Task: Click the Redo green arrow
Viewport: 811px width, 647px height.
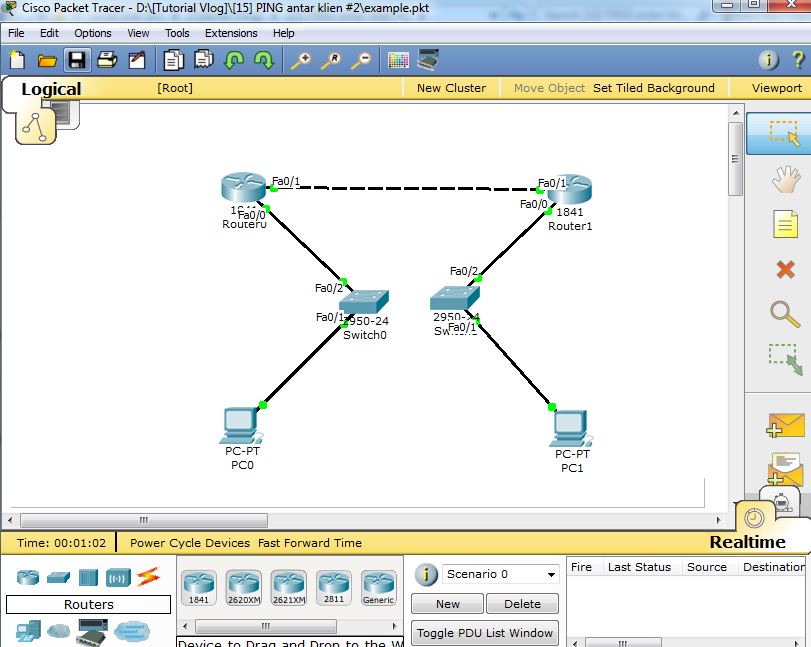Action: click(x=264, y=60)
